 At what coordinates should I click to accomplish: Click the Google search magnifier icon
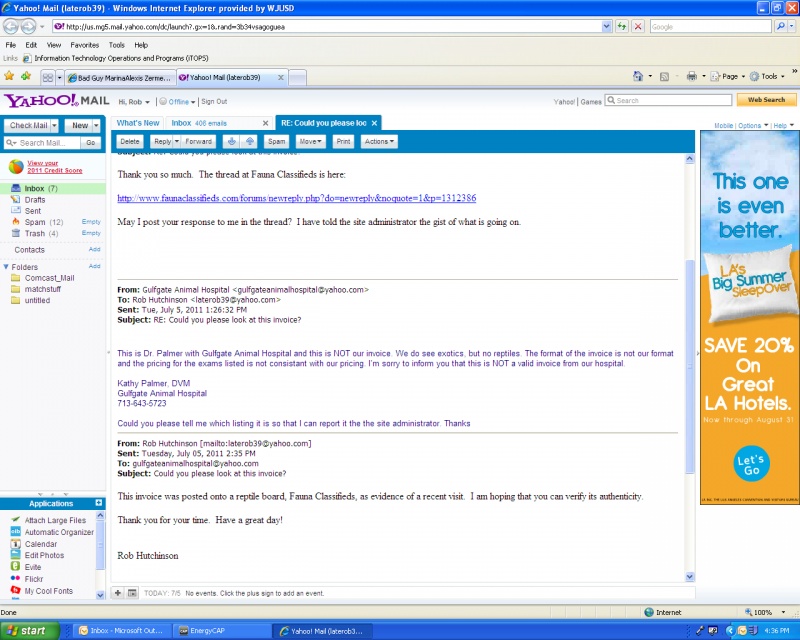click(x=780, y=27)
